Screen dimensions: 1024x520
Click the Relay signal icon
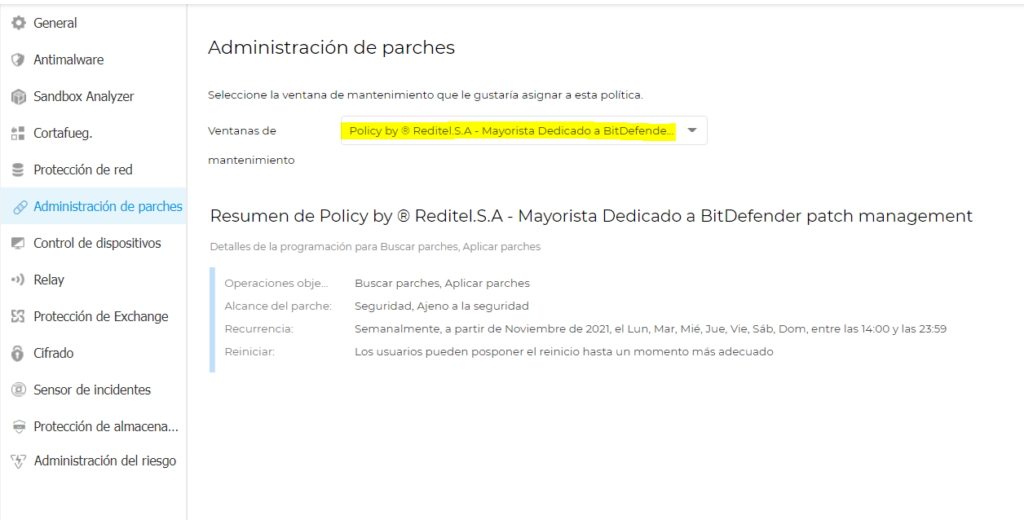(18, 280)
